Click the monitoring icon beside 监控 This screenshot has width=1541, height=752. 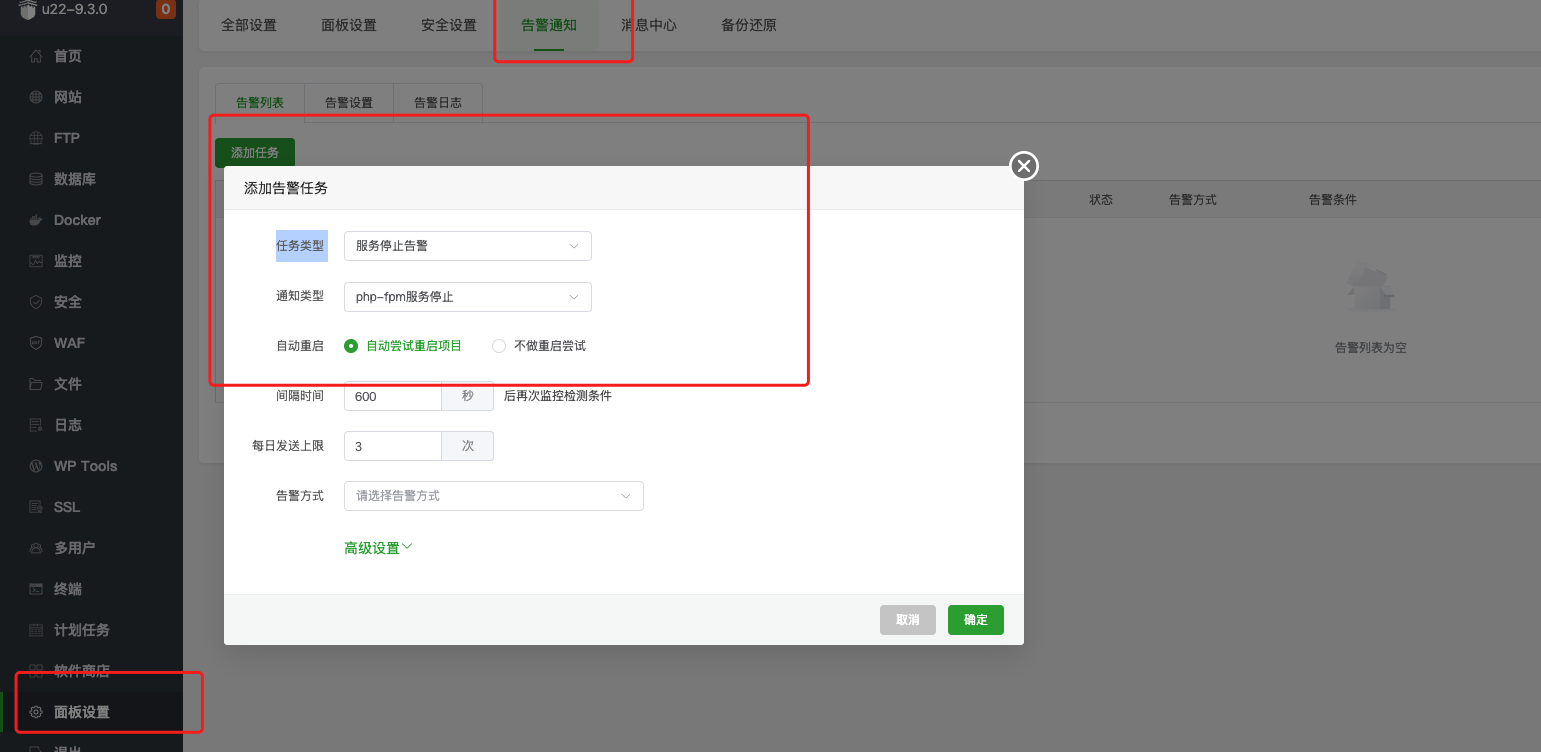pos(36,261)
